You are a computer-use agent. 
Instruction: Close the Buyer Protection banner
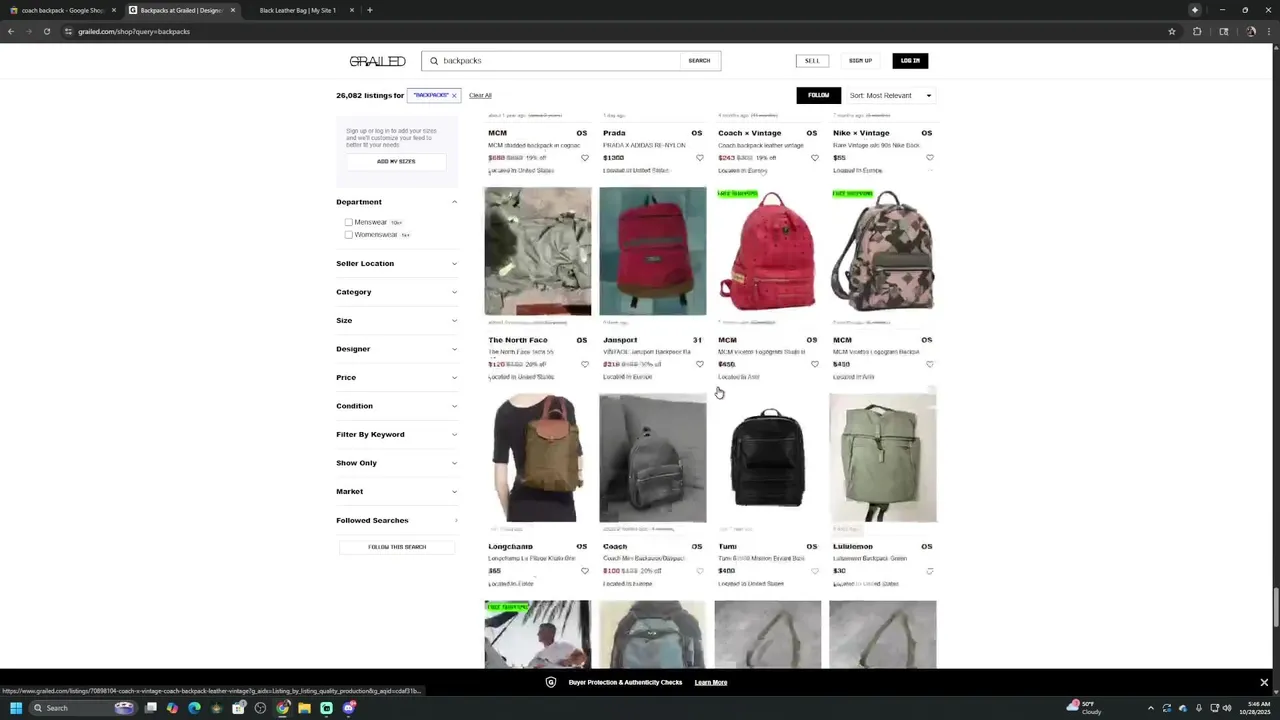coord(1264,682)
